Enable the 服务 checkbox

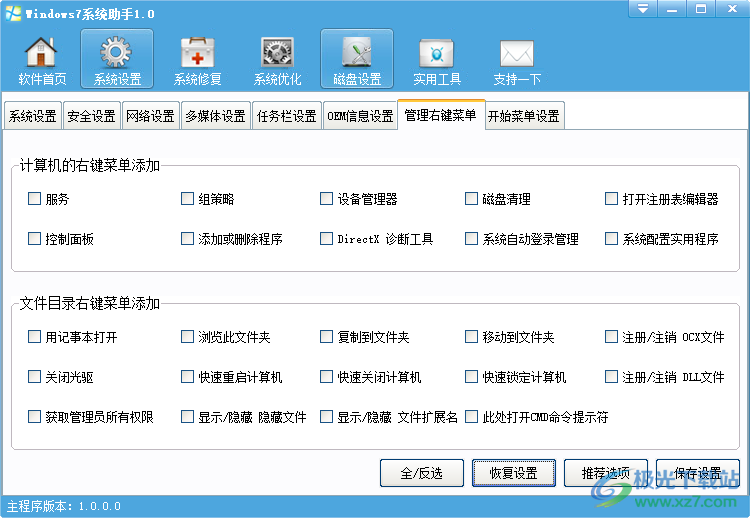tap(34, 198)
